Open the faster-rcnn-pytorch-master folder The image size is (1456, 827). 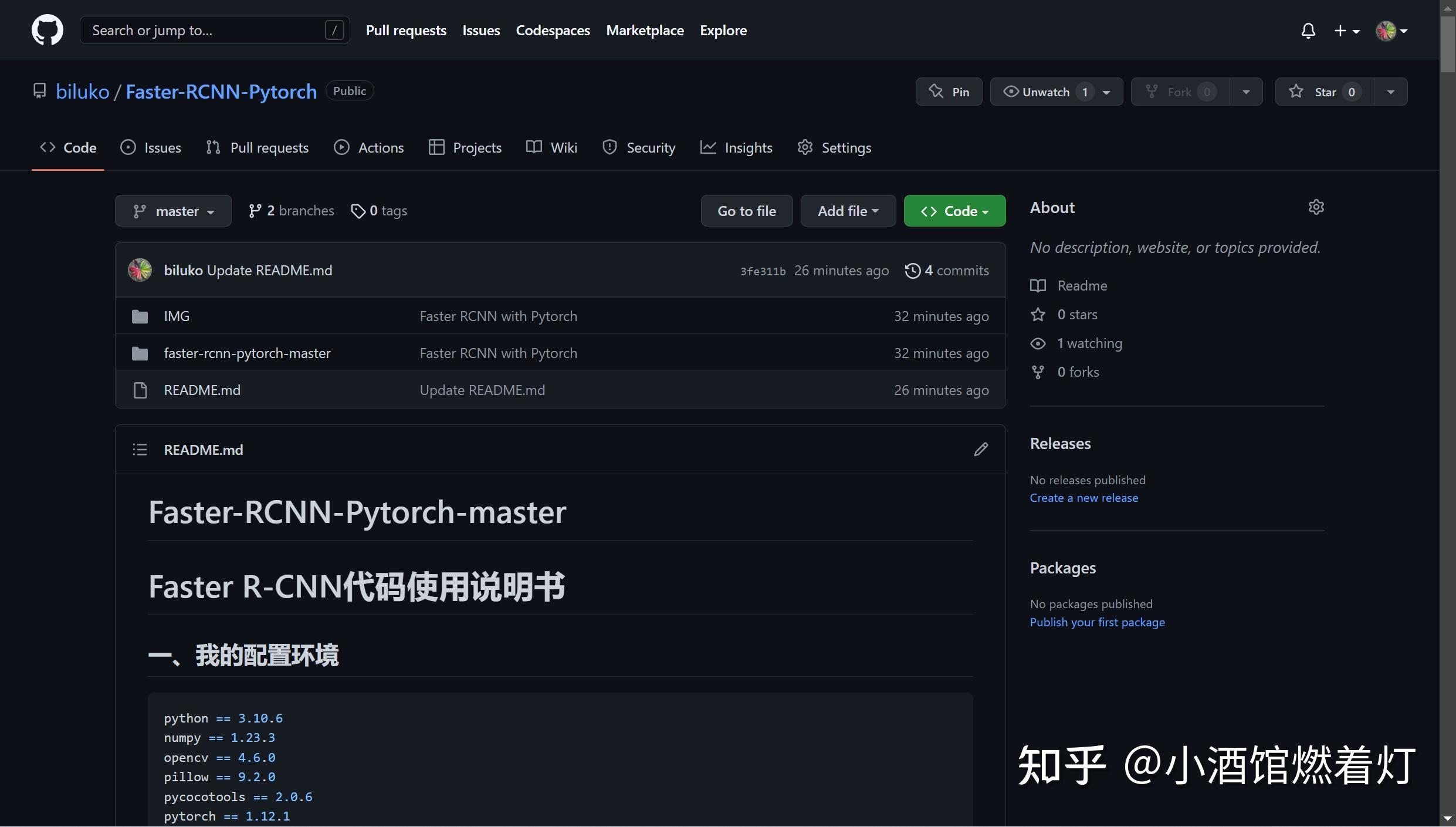[247, 353]
